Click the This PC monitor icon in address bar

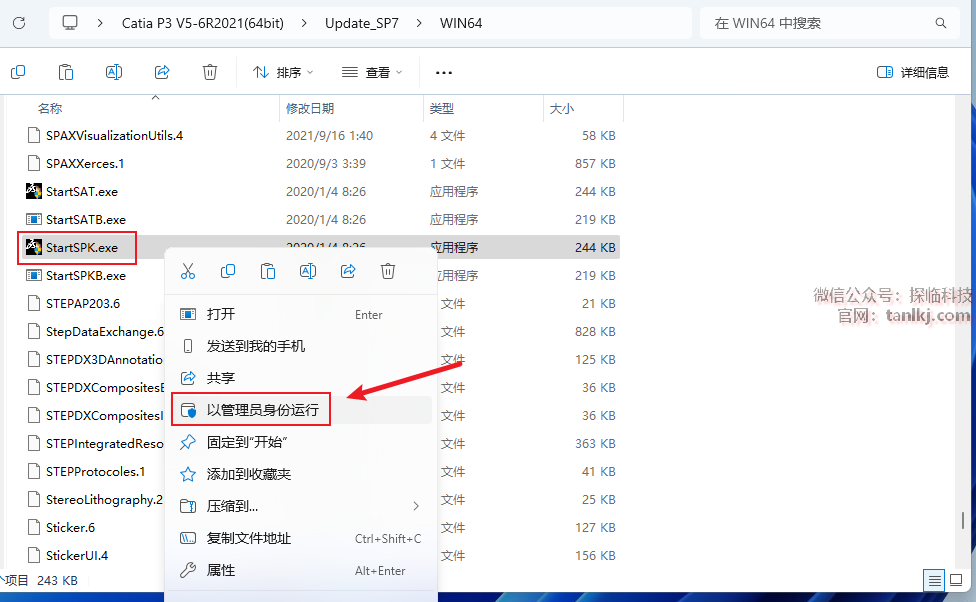70,23
